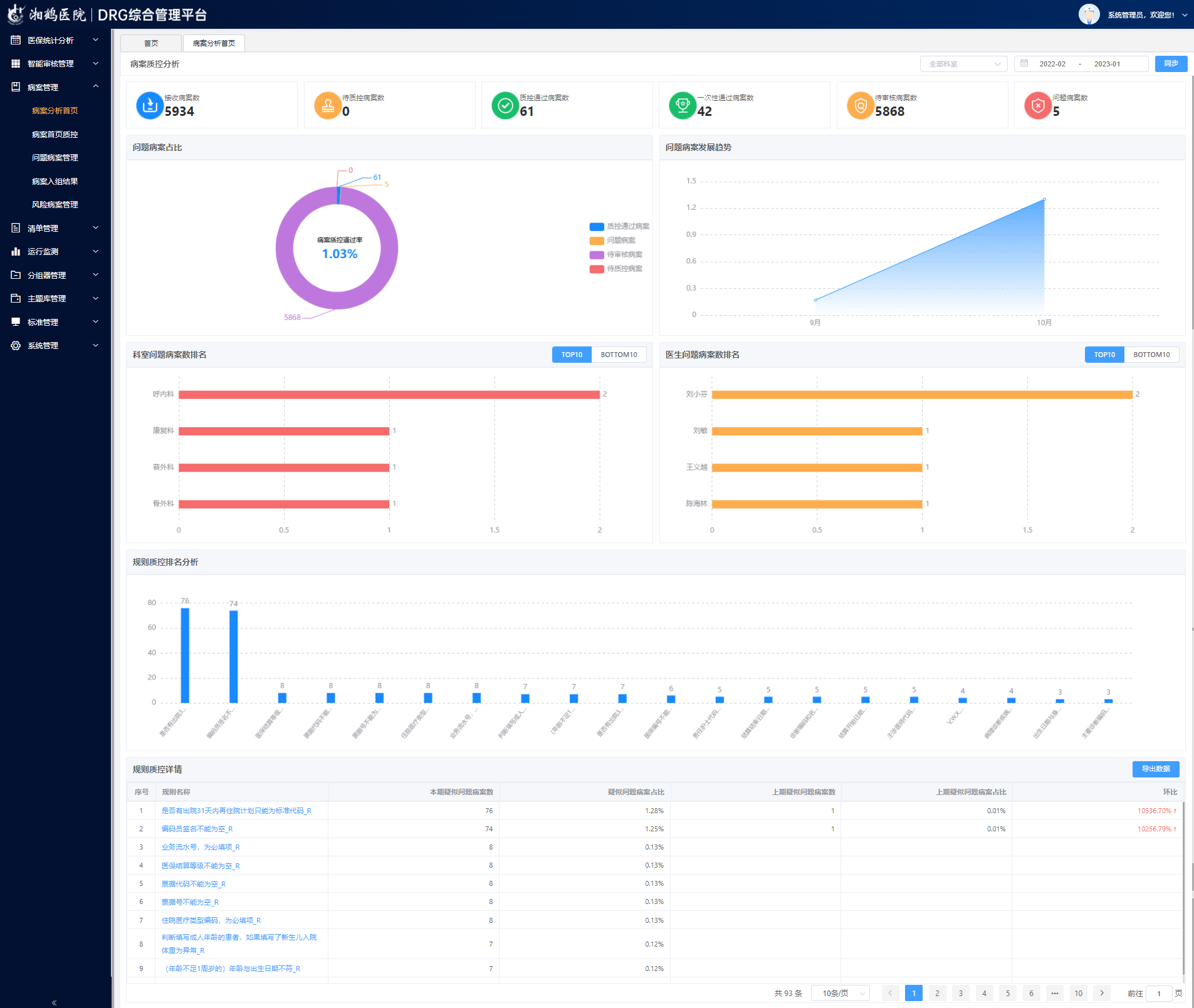Click the pagination ellipsis more-pages icon
The image size is (1194, 1008).
tap(1055, 993)
